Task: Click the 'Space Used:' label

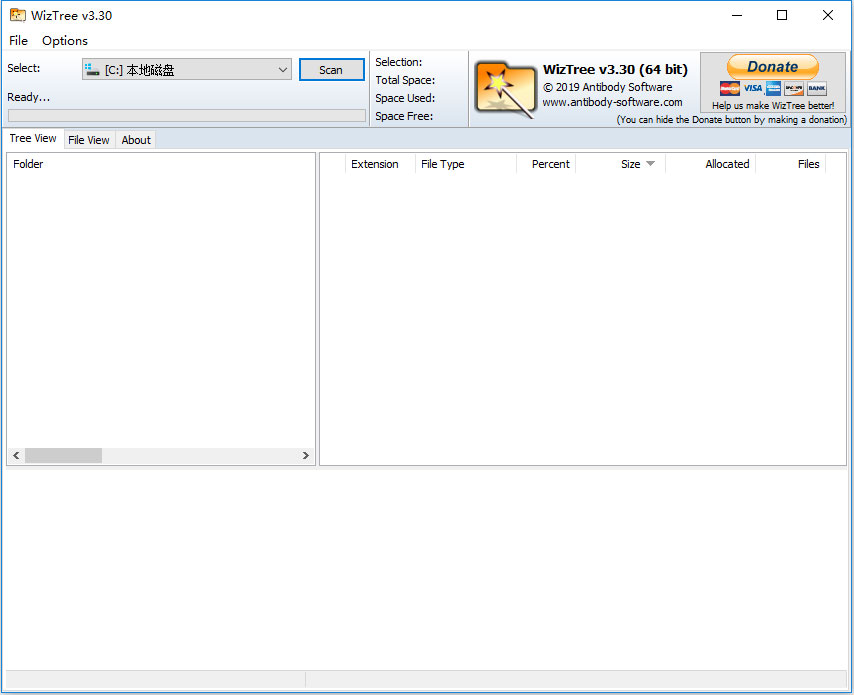Action: (405, 98)
